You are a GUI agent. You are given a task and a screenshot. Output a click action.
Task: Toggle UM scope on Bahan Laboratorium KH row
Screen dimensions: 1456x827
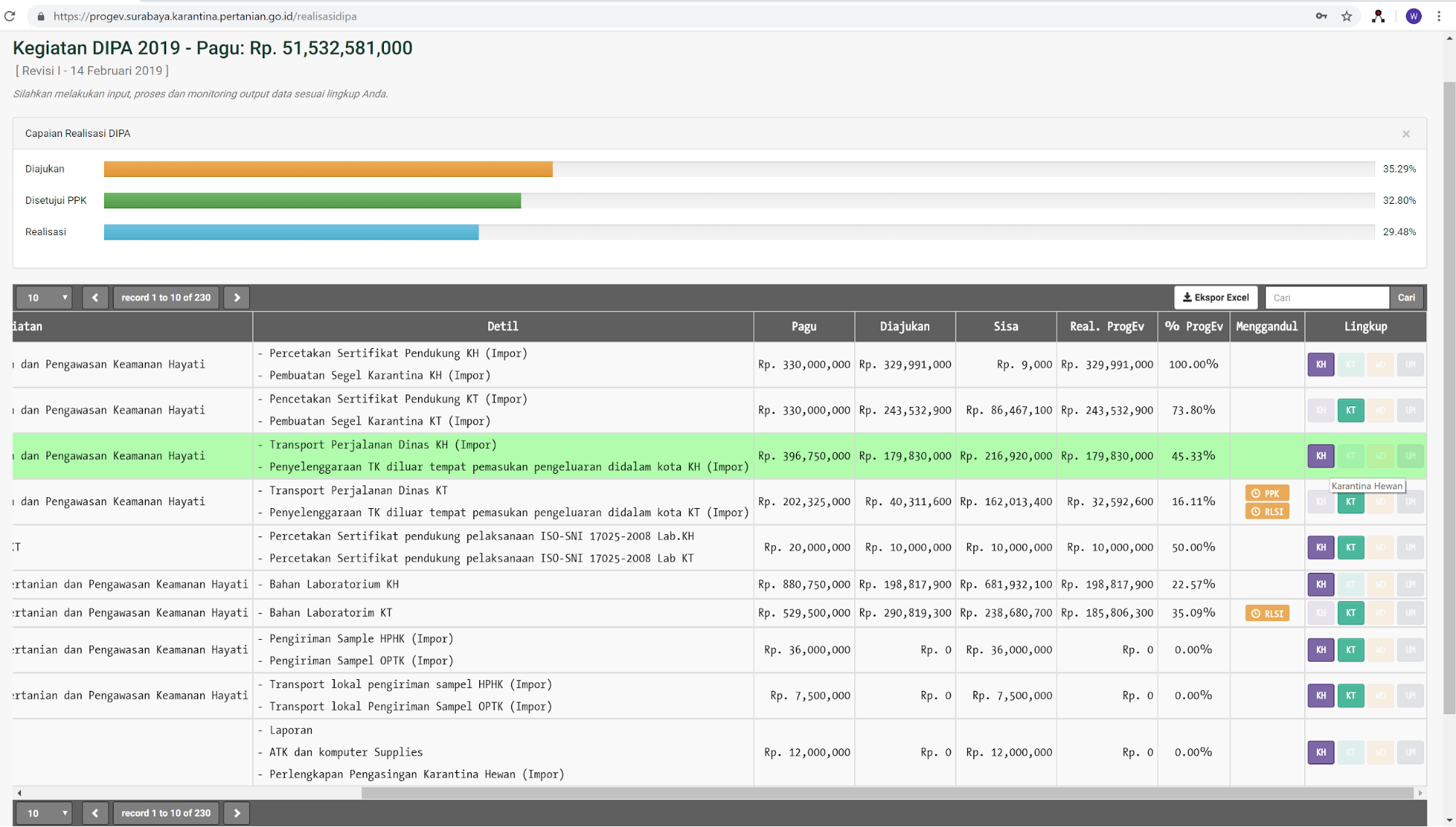[1410, 585]
